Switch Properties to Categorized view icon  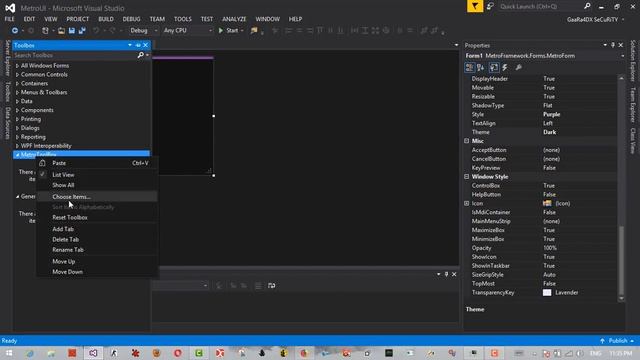click(469, 68)
